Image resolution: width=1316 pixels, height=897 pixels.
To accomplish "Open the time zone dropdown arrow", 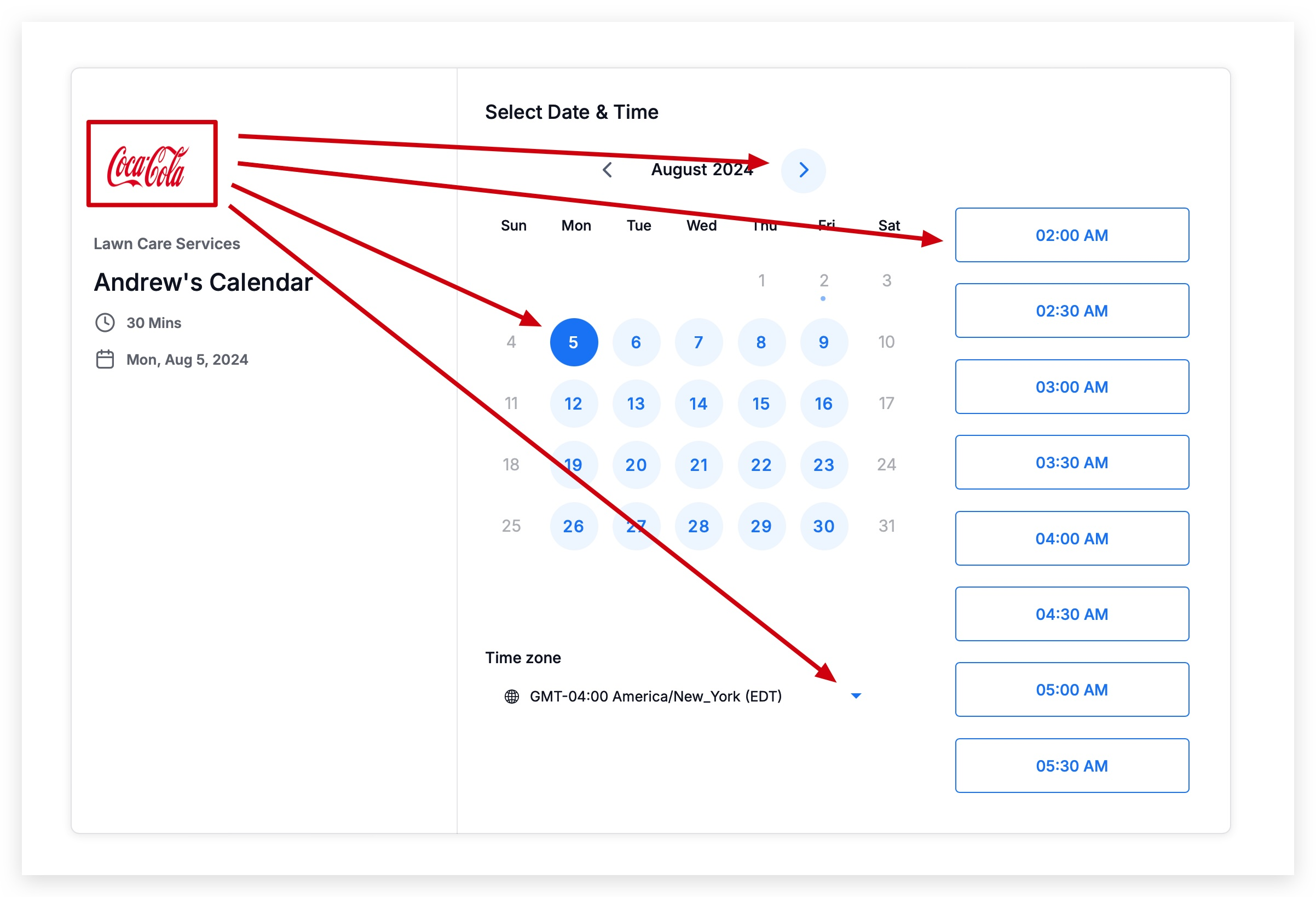I will pos(856,696).
